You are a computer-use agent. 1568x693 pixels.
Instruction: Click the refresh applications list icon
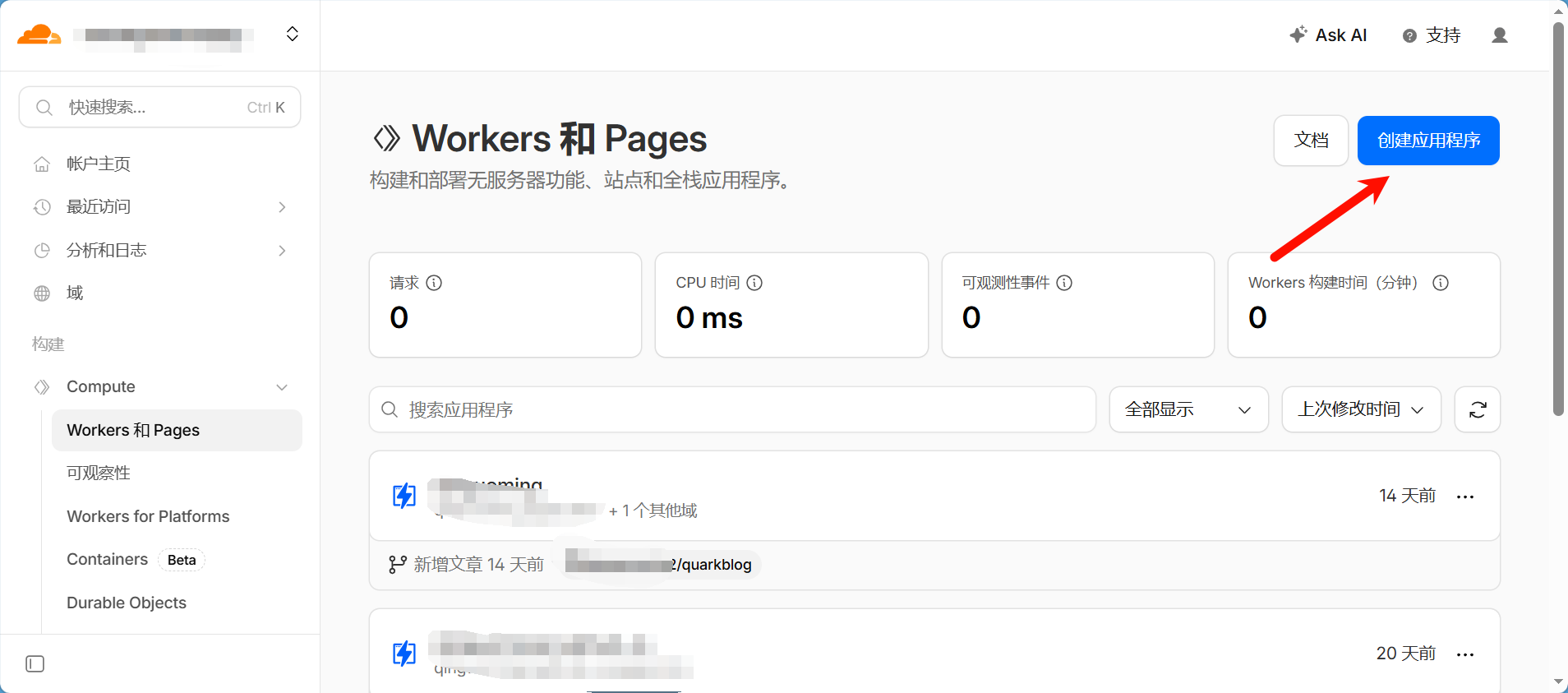pos(1477,409)
